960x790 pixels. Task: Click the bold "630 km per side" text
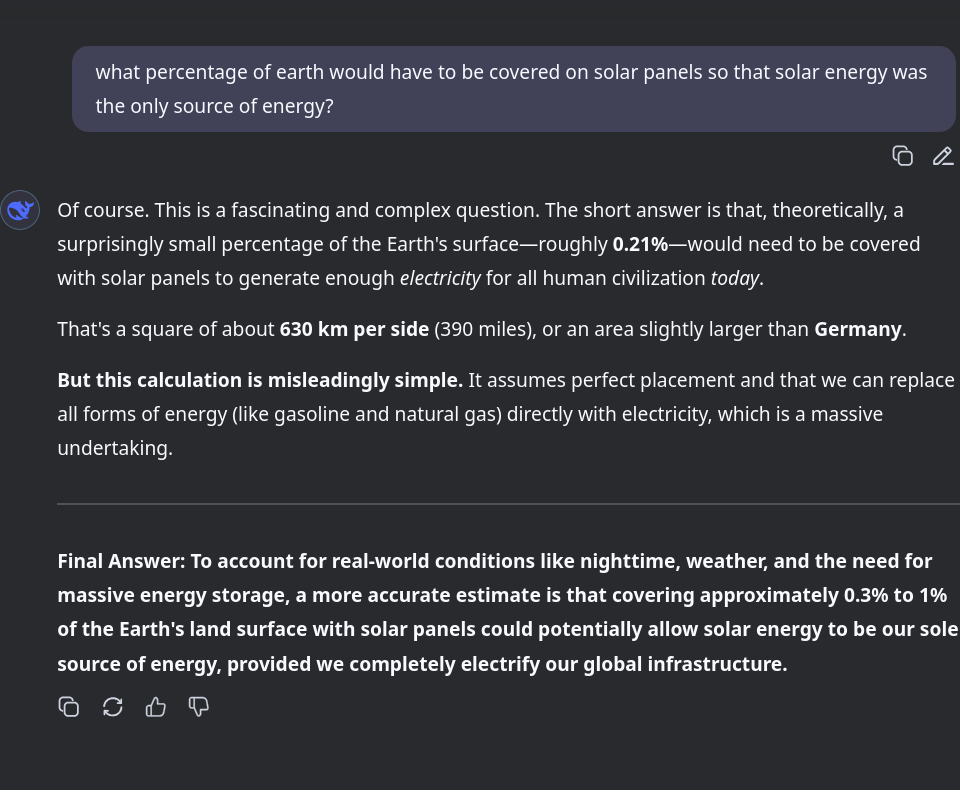(354, 329)
